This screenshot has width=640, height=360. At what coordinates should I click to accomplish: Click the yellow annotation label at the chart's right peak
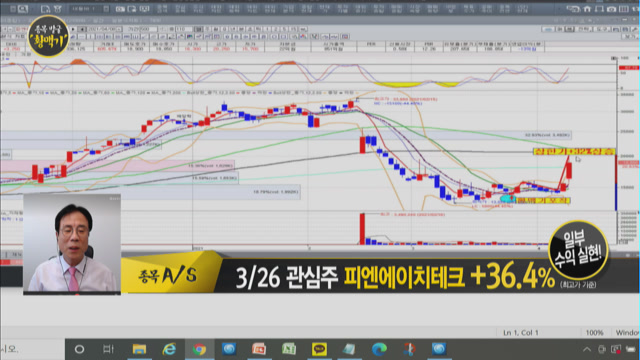click(x=573, y=151)
